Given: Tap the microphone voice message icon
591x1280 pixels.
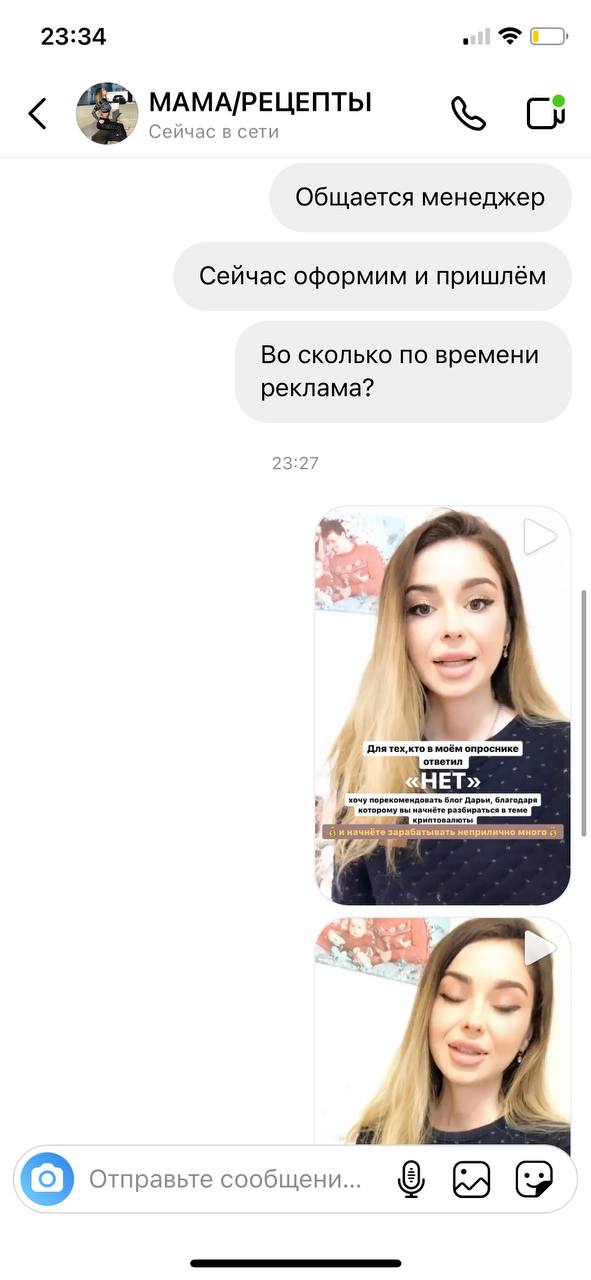Looking at the screenshot, I should (x=411, y=1179).
